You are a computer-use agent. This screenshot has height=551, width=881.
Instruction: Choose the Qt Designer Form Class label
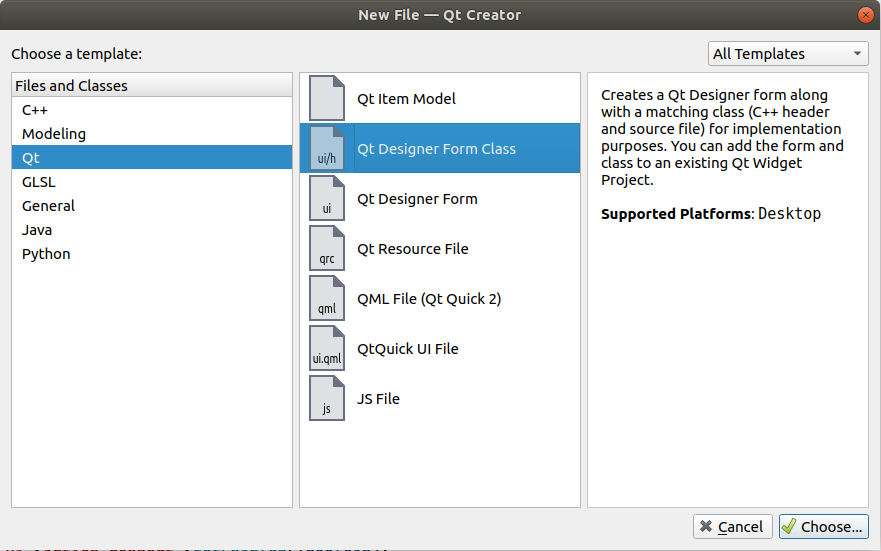point(437,149)
